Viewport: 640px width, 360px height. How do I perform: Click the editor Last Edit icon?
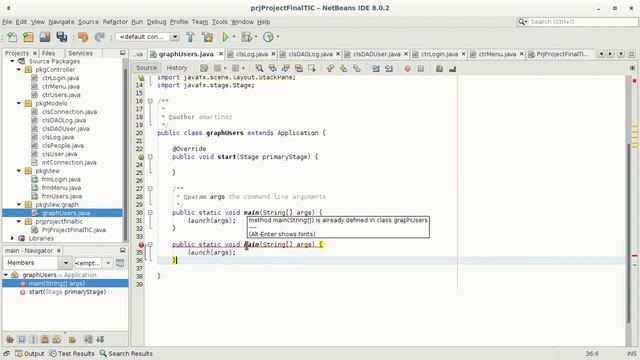point(204,69)
